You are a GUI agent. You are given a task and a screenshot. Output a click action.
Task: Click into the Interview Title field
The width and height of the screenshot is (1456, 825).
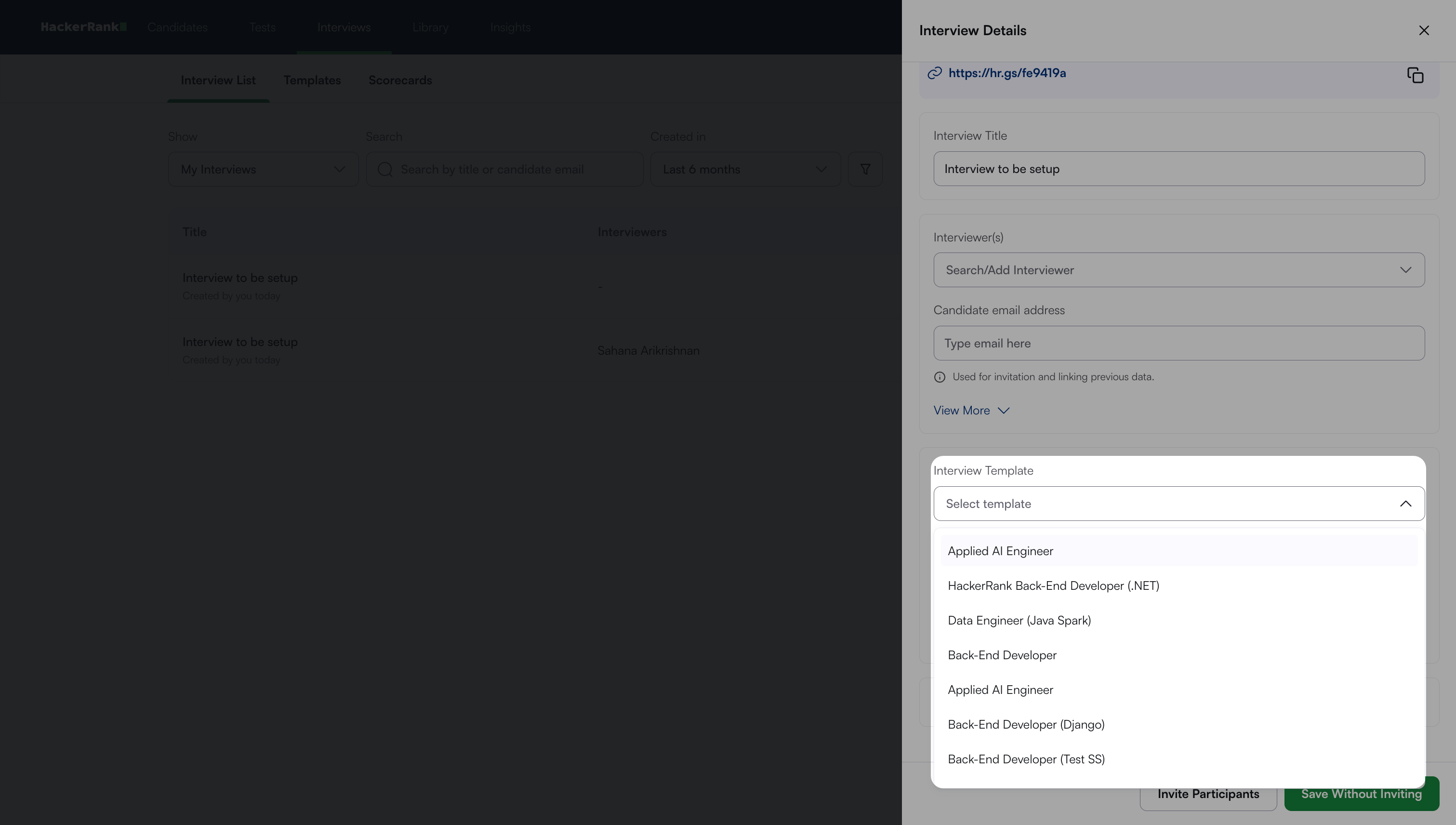1178,169
